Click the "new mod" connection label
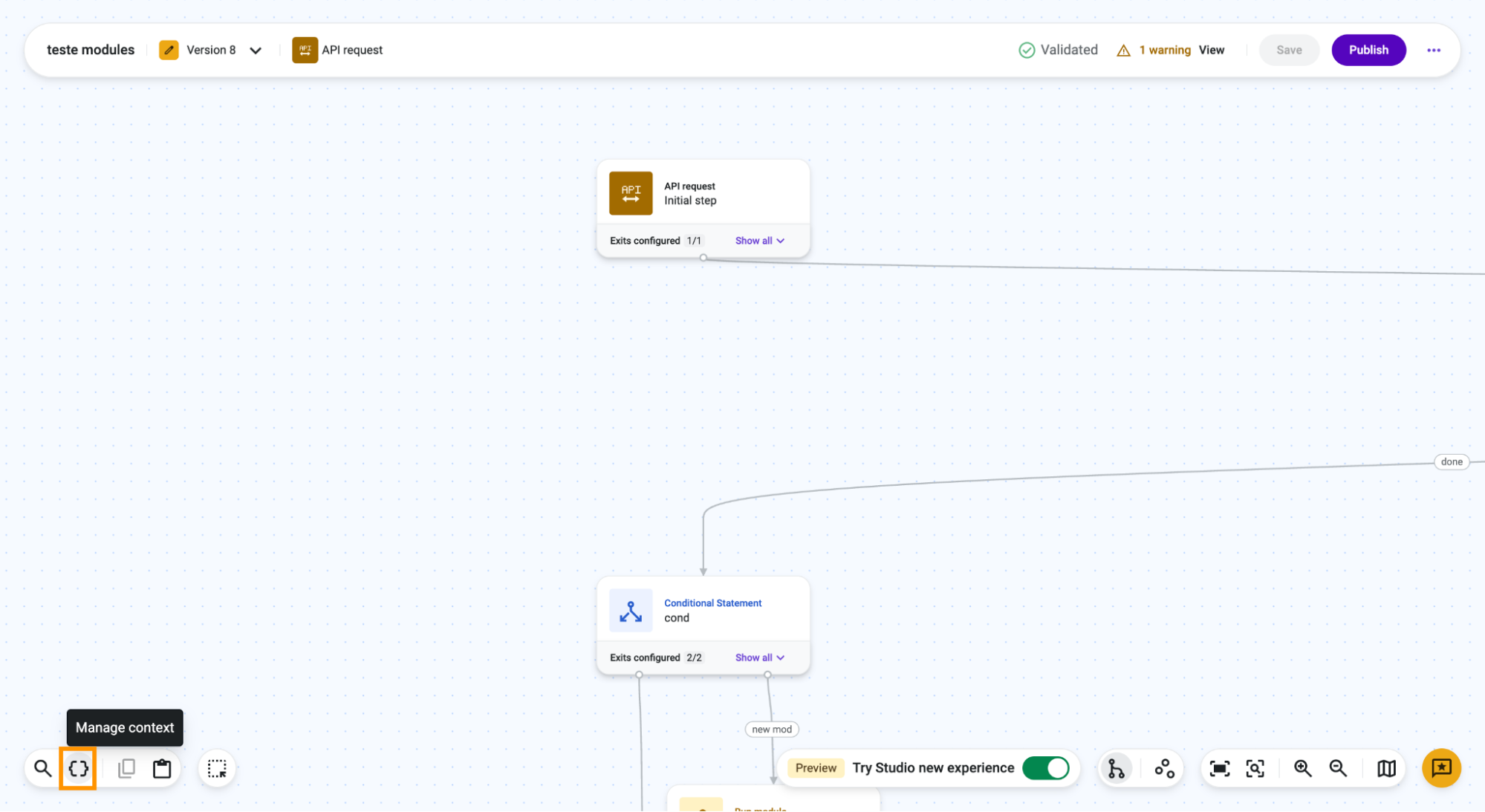Screen dimensions: 1485x812 click(x=772, y=730)
